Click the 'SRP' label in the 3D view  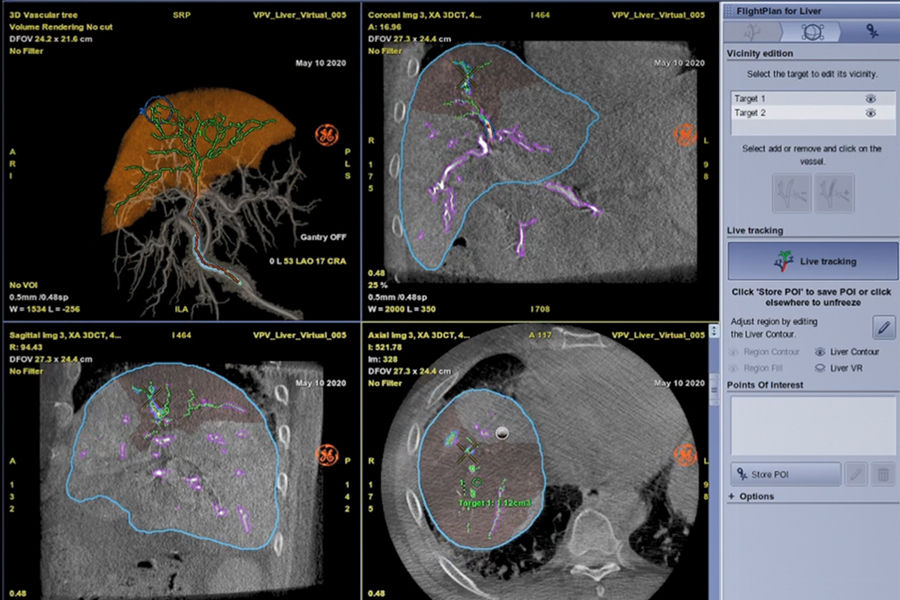181,15
